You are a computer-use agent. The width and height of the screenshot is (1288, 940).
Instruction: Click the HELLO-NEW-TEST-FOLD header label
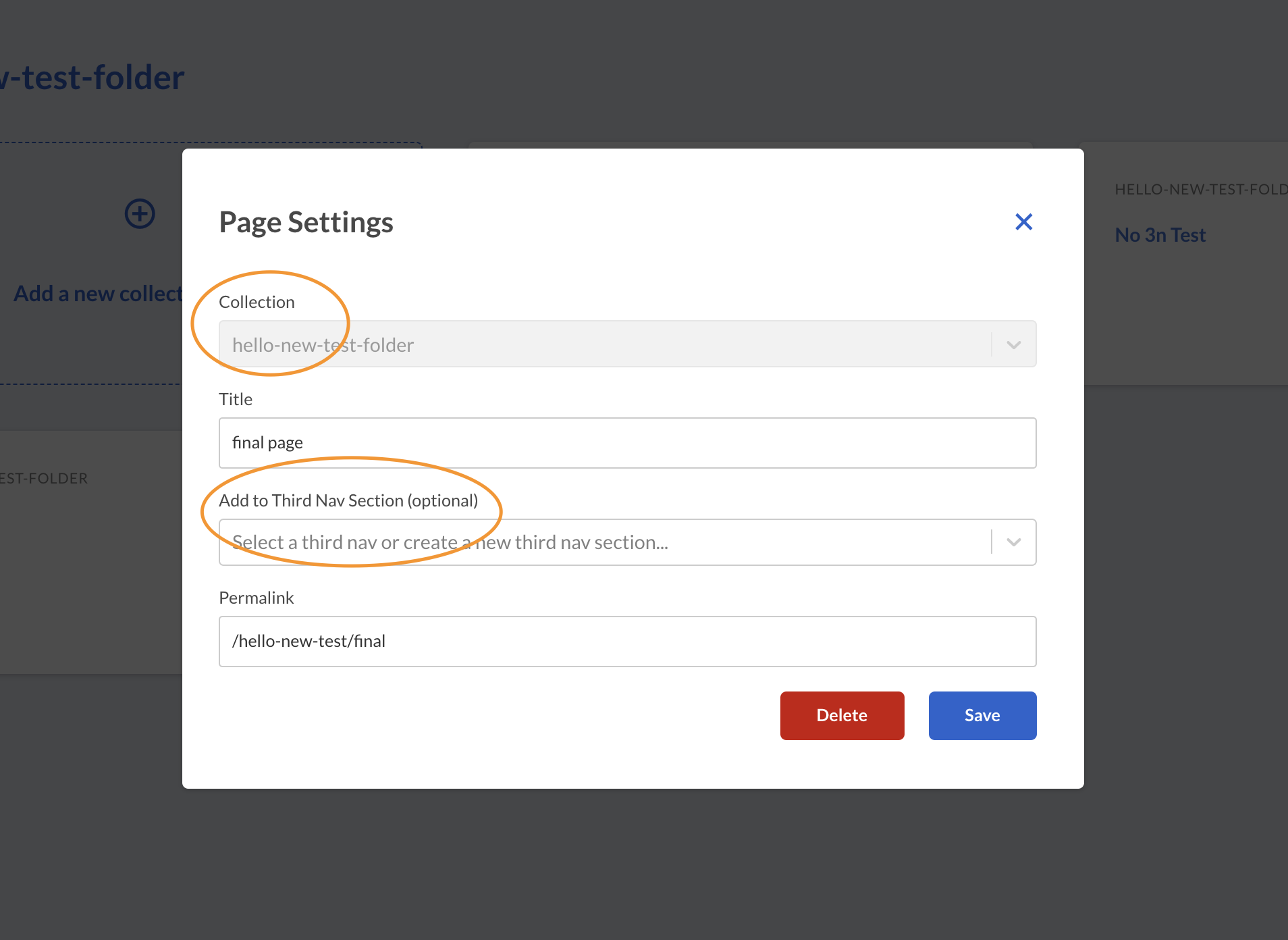pos(1200,190)
